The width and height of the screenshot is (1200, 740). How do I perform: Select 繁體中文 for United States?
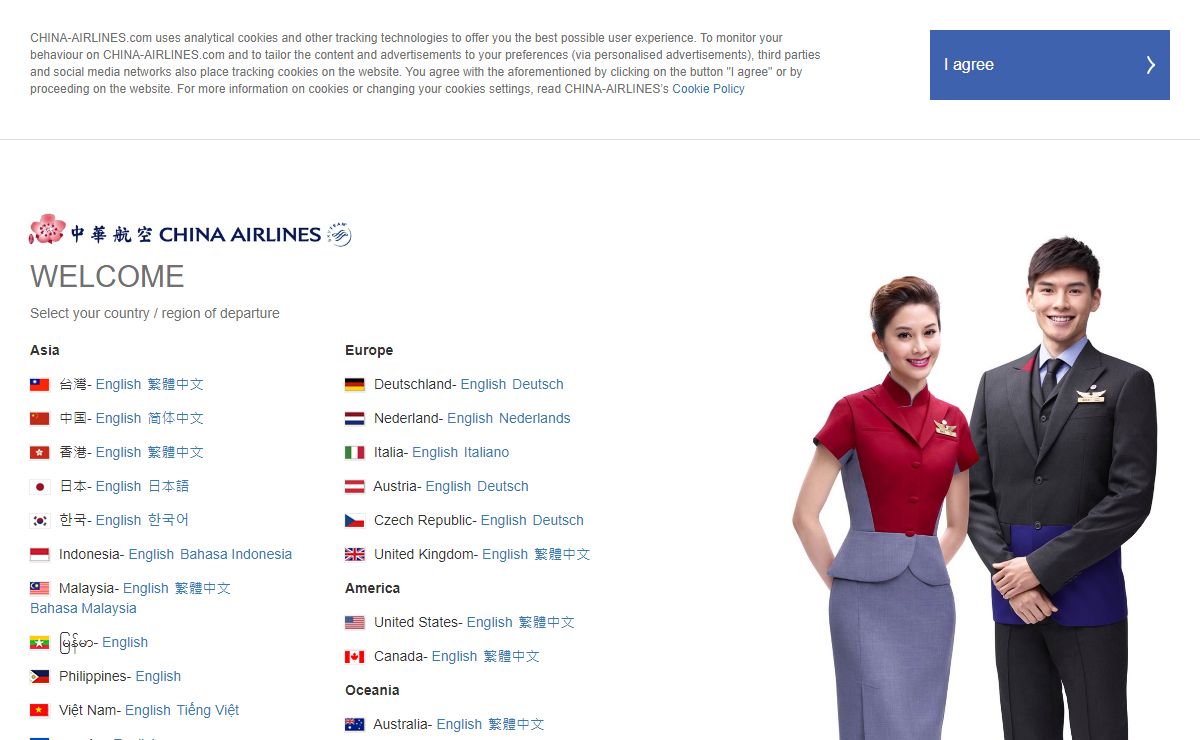(547, 622)
